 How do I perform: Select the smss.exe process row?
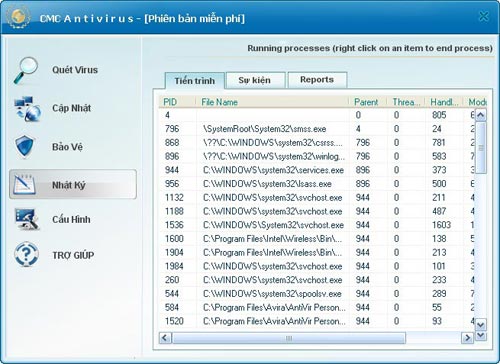[x=317, y=129]
